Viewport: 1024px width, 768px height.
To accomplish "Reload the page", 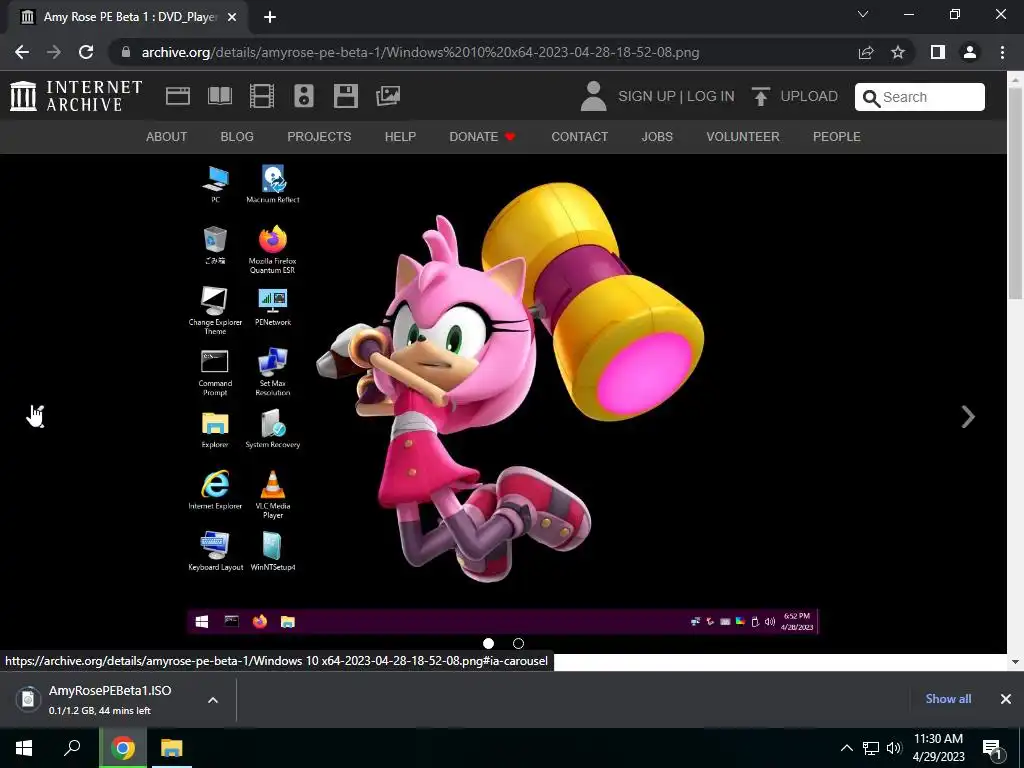I will pyautogui.click(x=86, y=52).
